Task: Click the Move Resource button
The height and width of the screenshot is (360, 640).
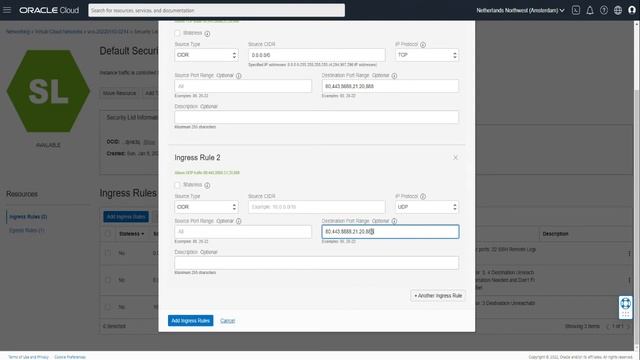Action: pos(119,93)
